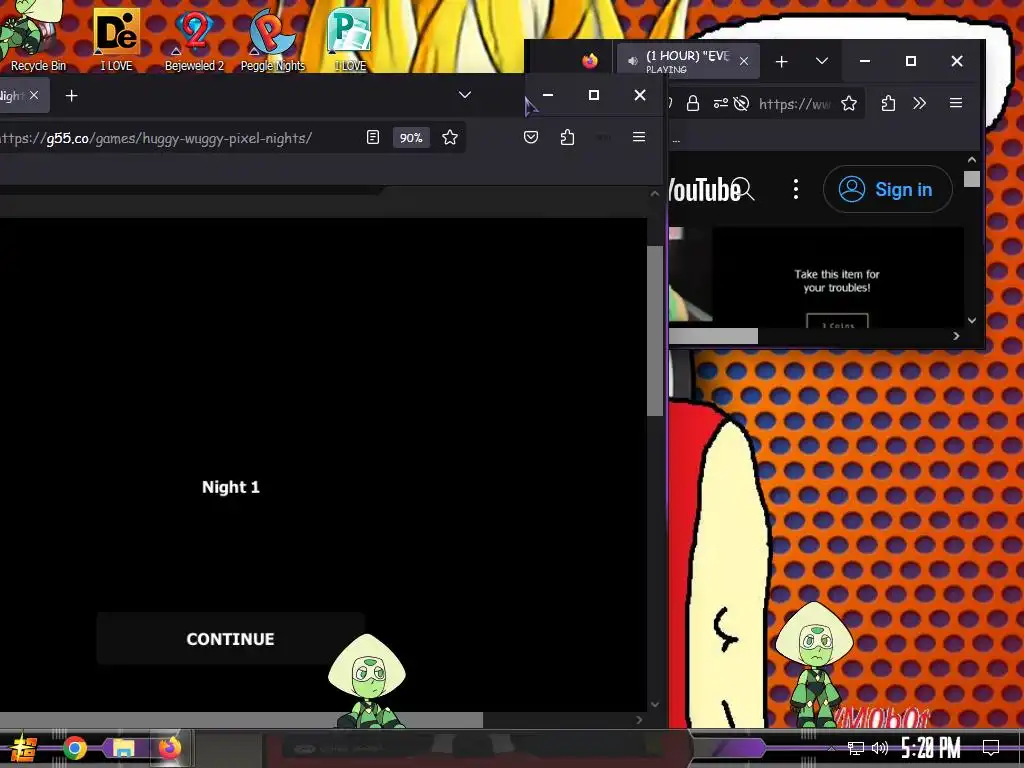Toggle reader view in g55.co address bar
1024x768 pixels.
pyautogui.click(x=373, y=137)
